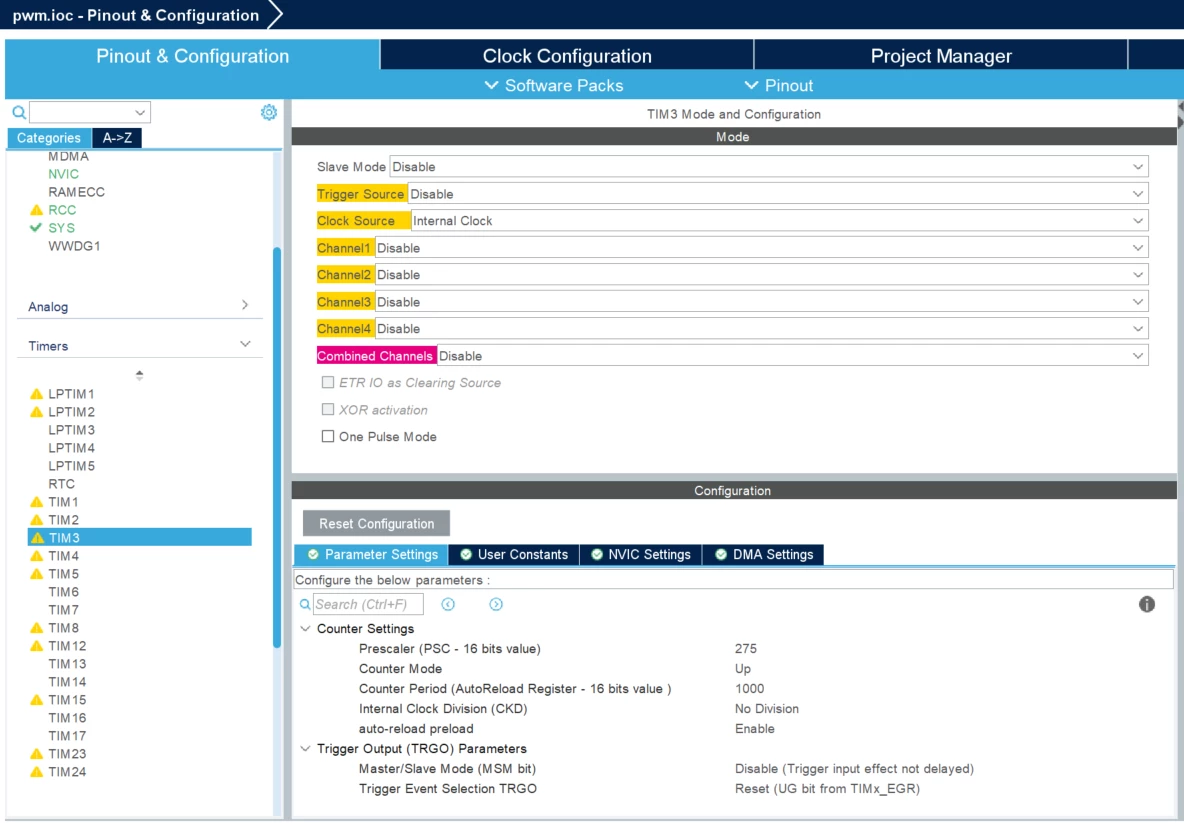
Task: Switch to A->Z list tab
Action: point(117,138)
